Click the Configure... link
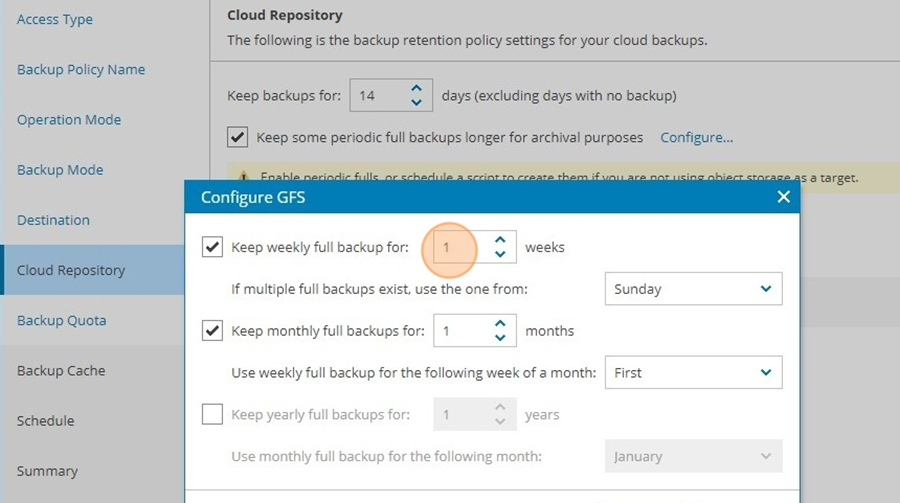The image size is (900, 503). 696,138
